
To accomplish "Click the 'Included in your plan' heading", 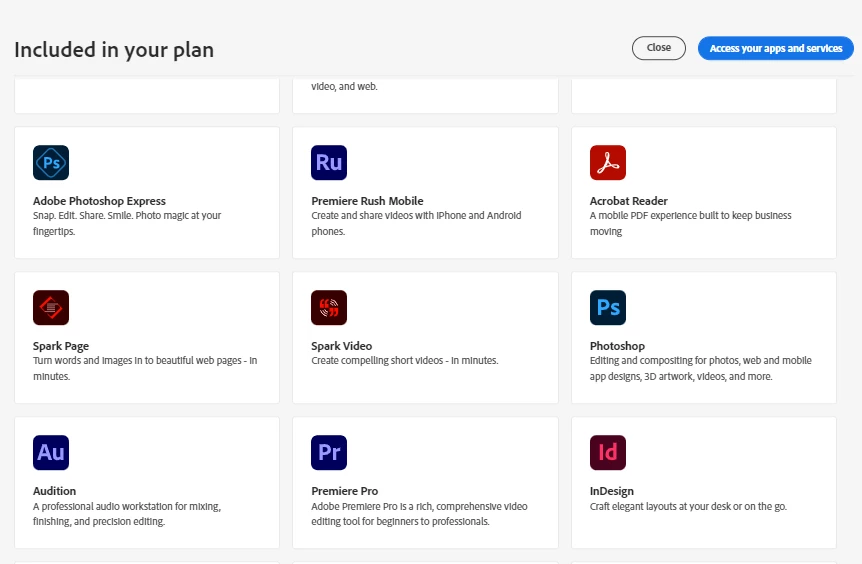I will click(x=114, y=50).
